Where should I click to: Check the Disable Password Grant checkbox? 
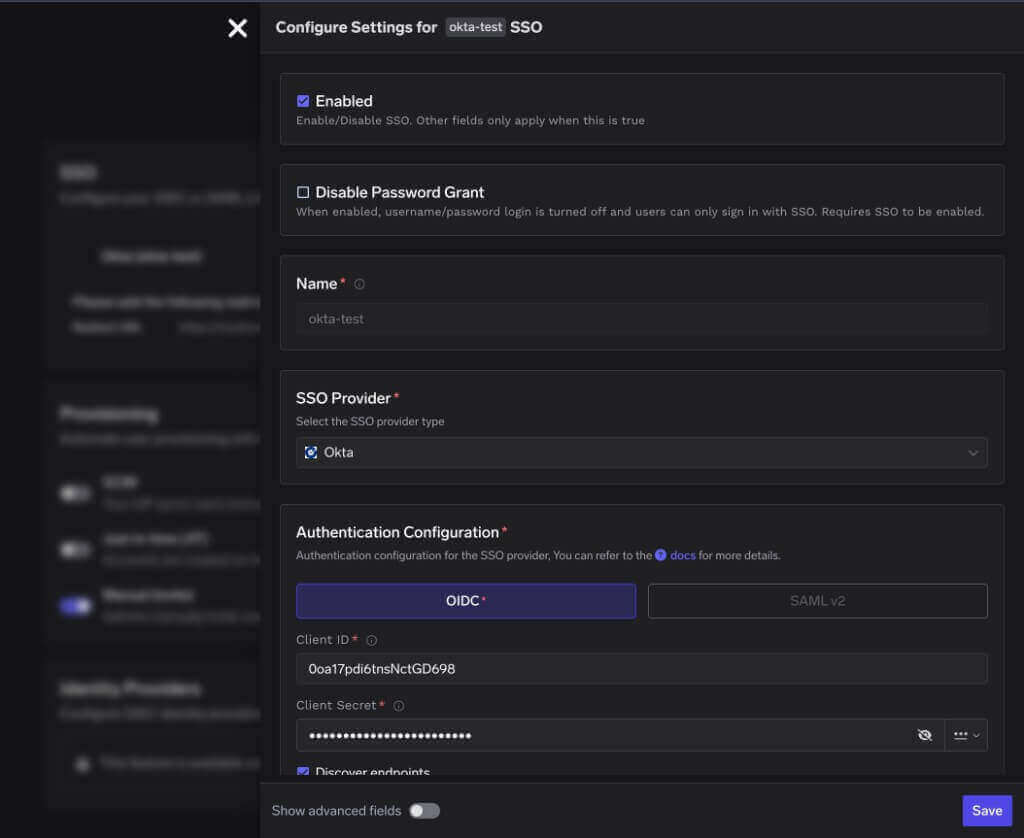point(303,193)
